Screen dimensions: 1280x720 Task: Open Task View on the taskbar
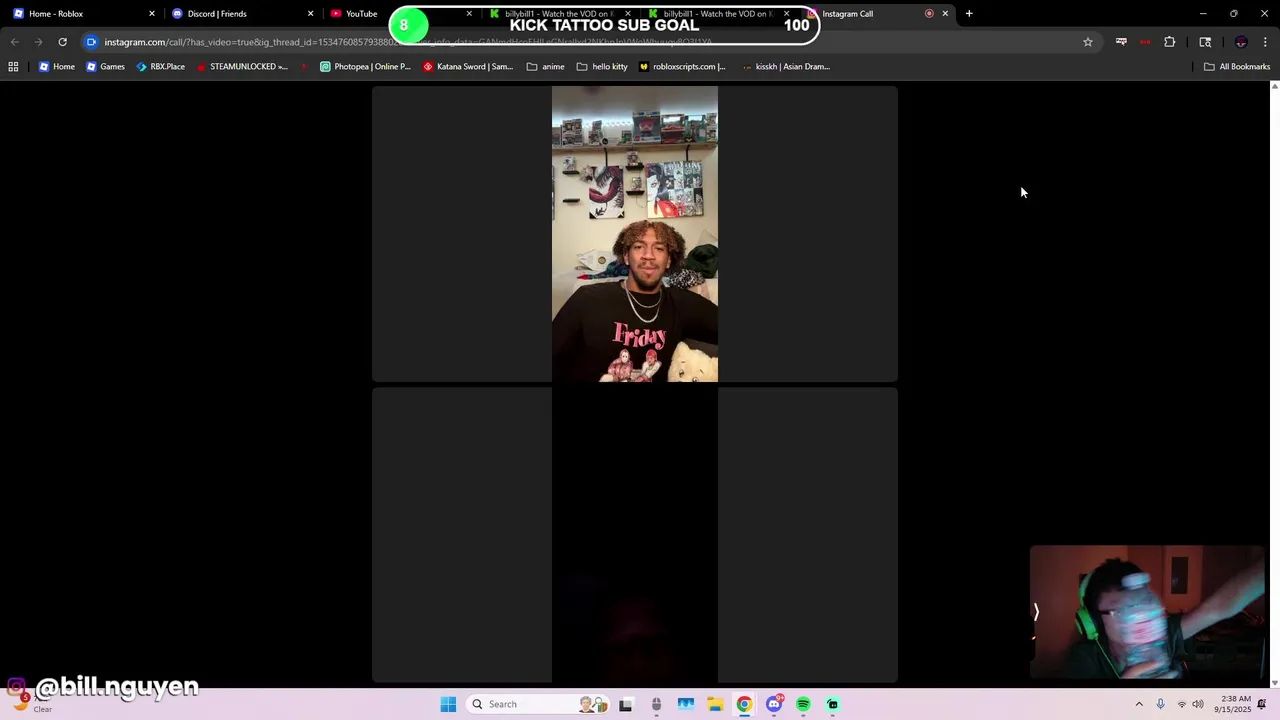click(626, 704)
